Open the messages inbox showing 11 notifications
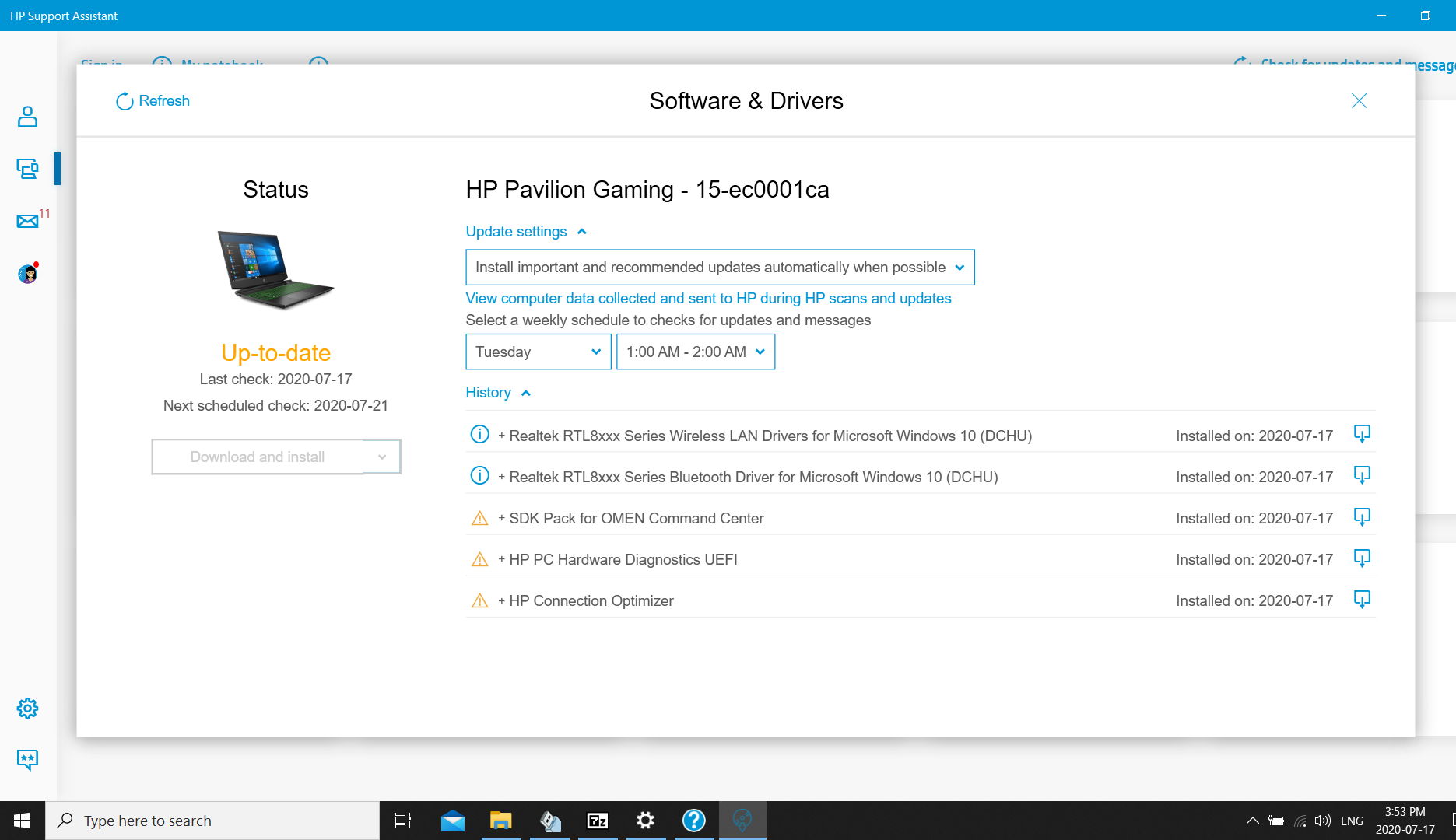 click(27, 221)
